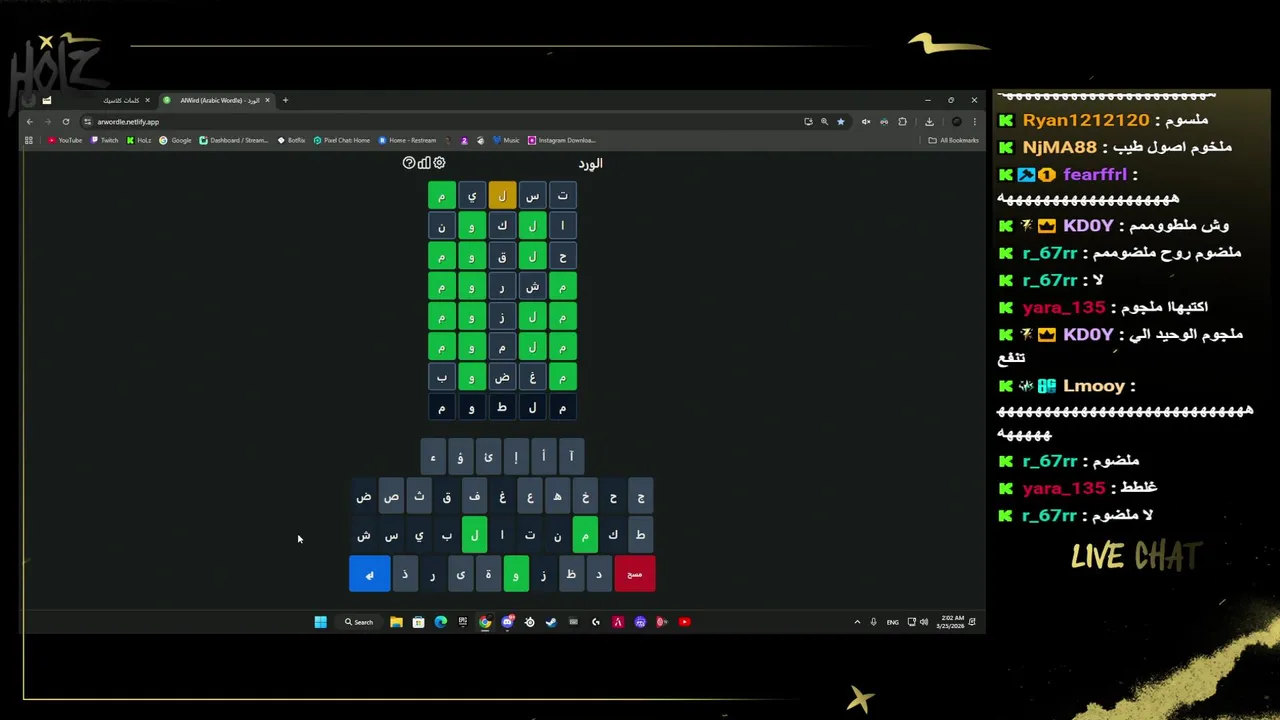Open the Instagram Downloader bookmark
Image resolution: width=1280 pixels, height=720 pixels.
[x=562, y=140]
